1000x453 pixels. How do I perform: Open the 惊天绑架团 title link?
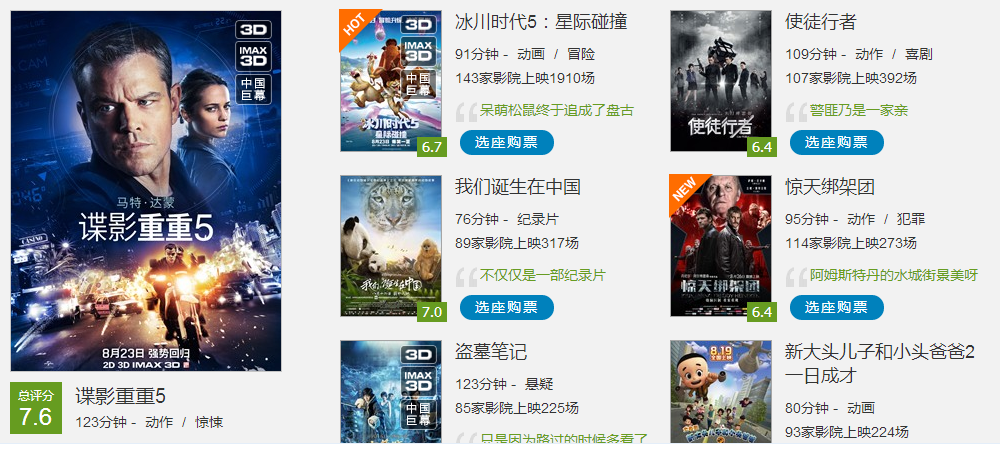(x=829, y=187)
